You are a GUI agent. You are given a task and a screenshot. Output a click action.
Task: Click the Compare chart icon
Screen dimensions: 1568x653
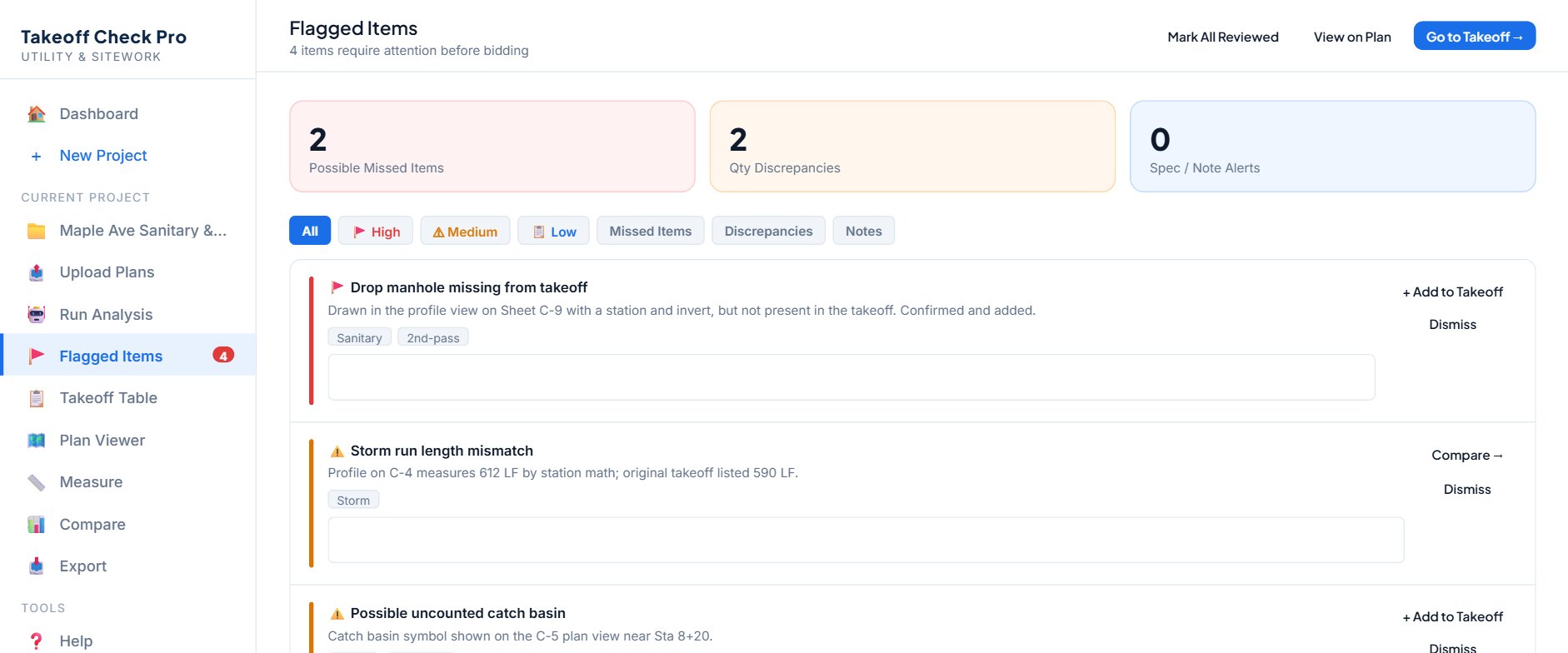[x=36, y=525]
